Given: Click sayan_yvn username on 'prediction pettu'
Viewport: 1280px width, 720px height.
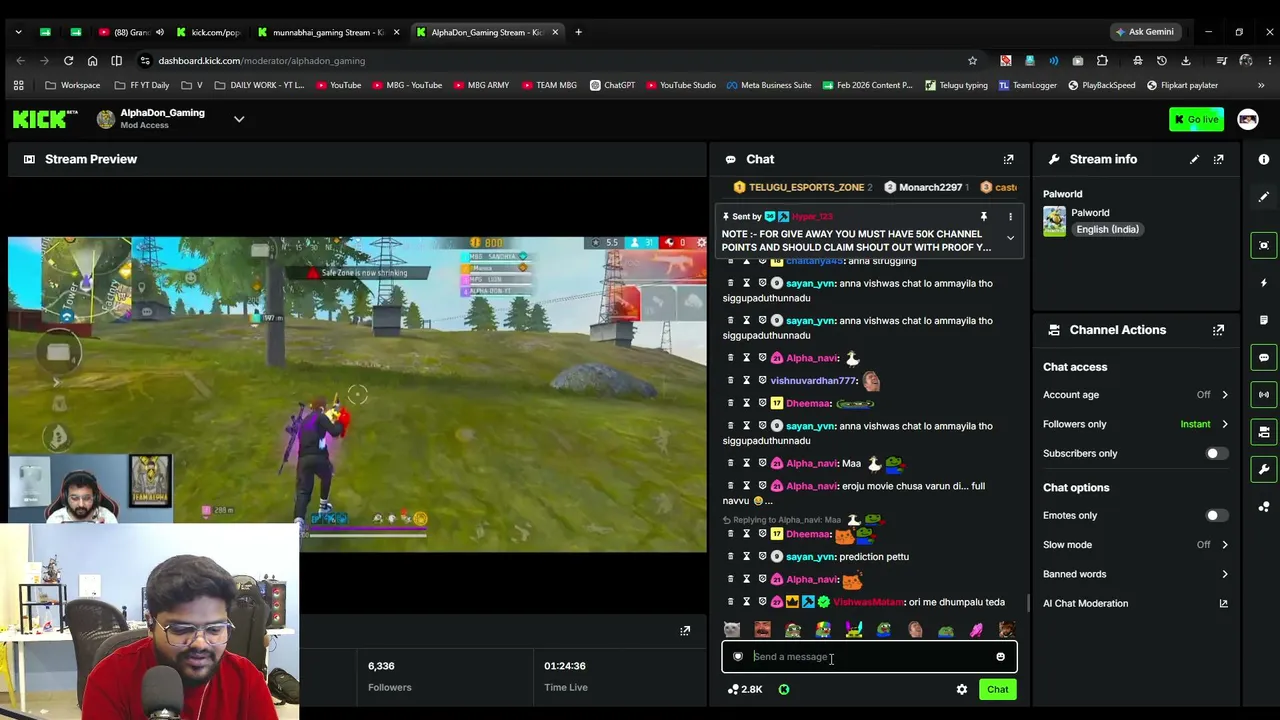Looking at the screenshot, I should (x=811, y=556).
